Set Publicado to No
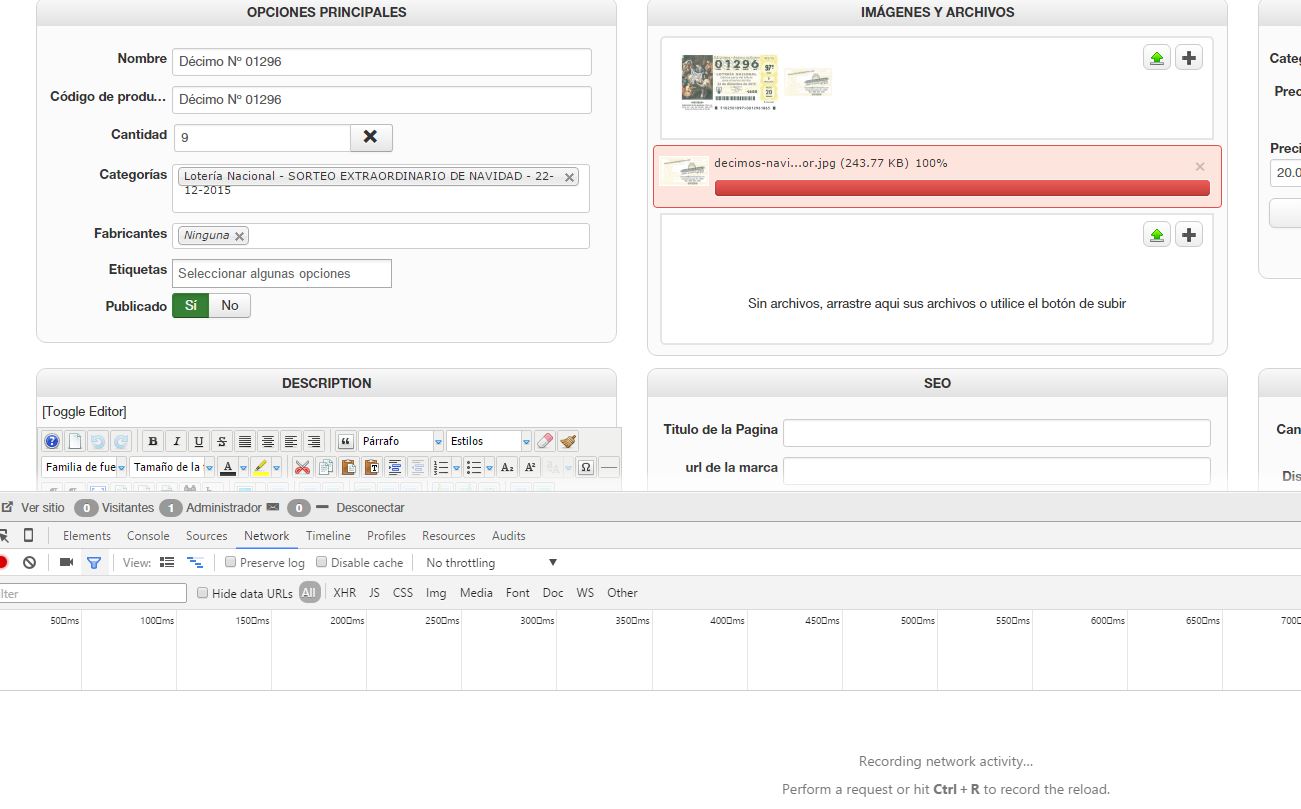Image resolution: width=1301 pixels, height=809 pixels. coord(230,306)
